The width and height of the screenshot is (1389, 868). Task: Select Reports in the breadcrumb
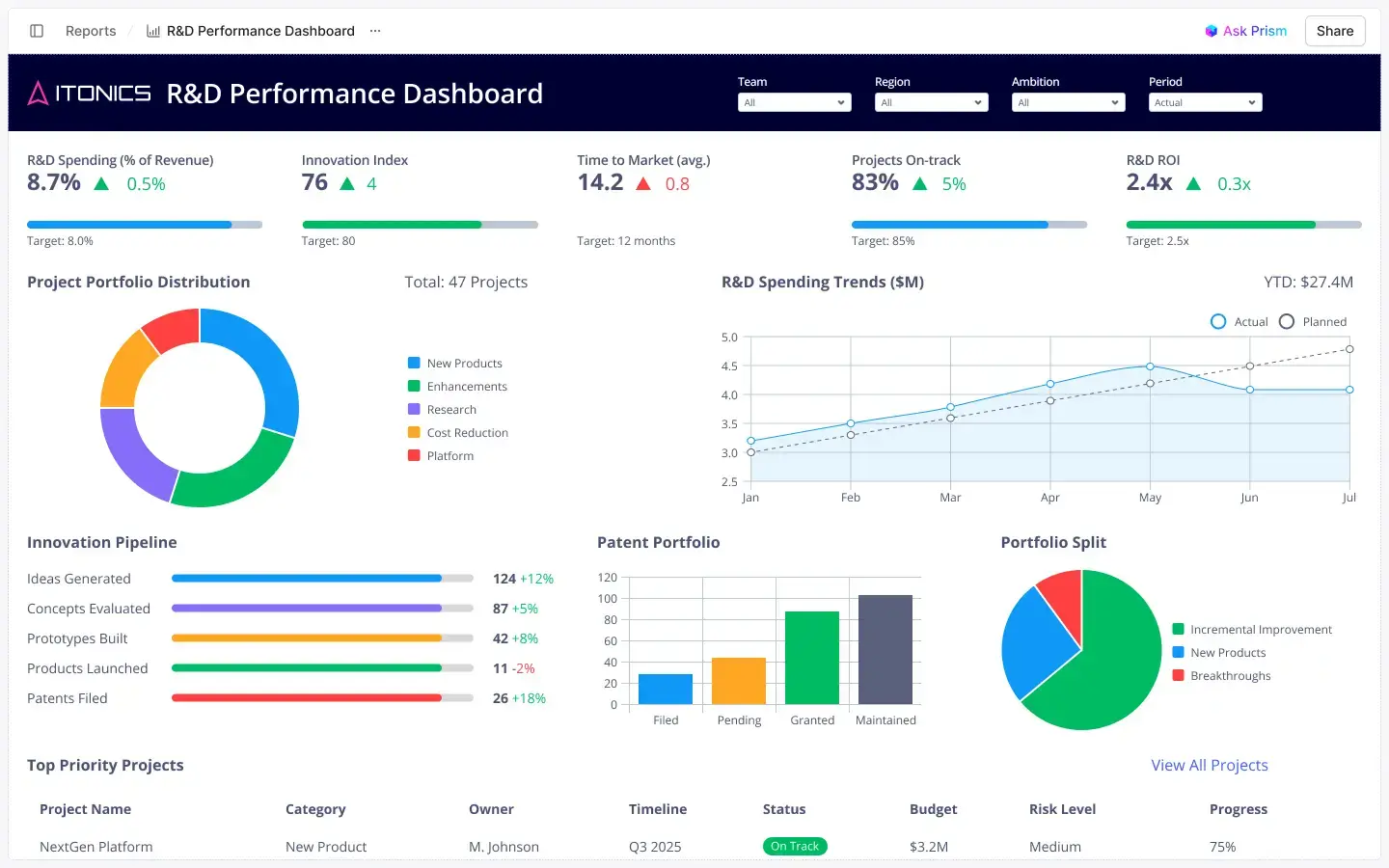pyautogui.click(x=91, y=30)
